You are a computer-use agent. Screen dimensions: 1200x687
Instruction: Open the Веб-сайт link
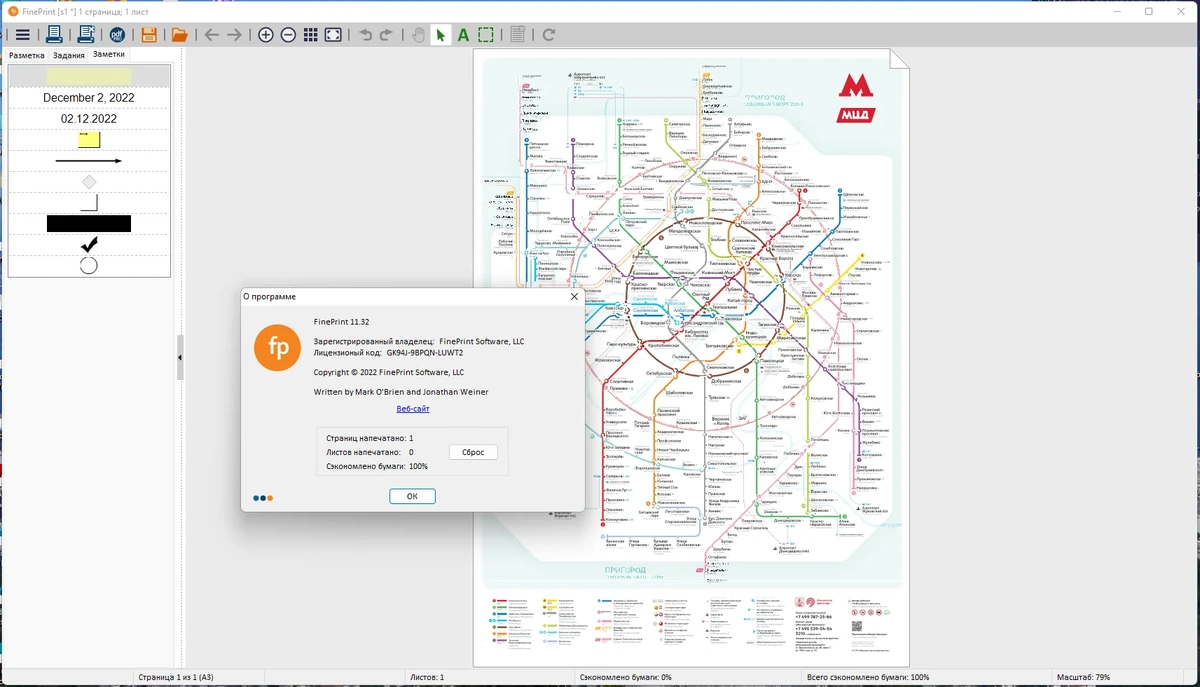[x=413, y=409]
